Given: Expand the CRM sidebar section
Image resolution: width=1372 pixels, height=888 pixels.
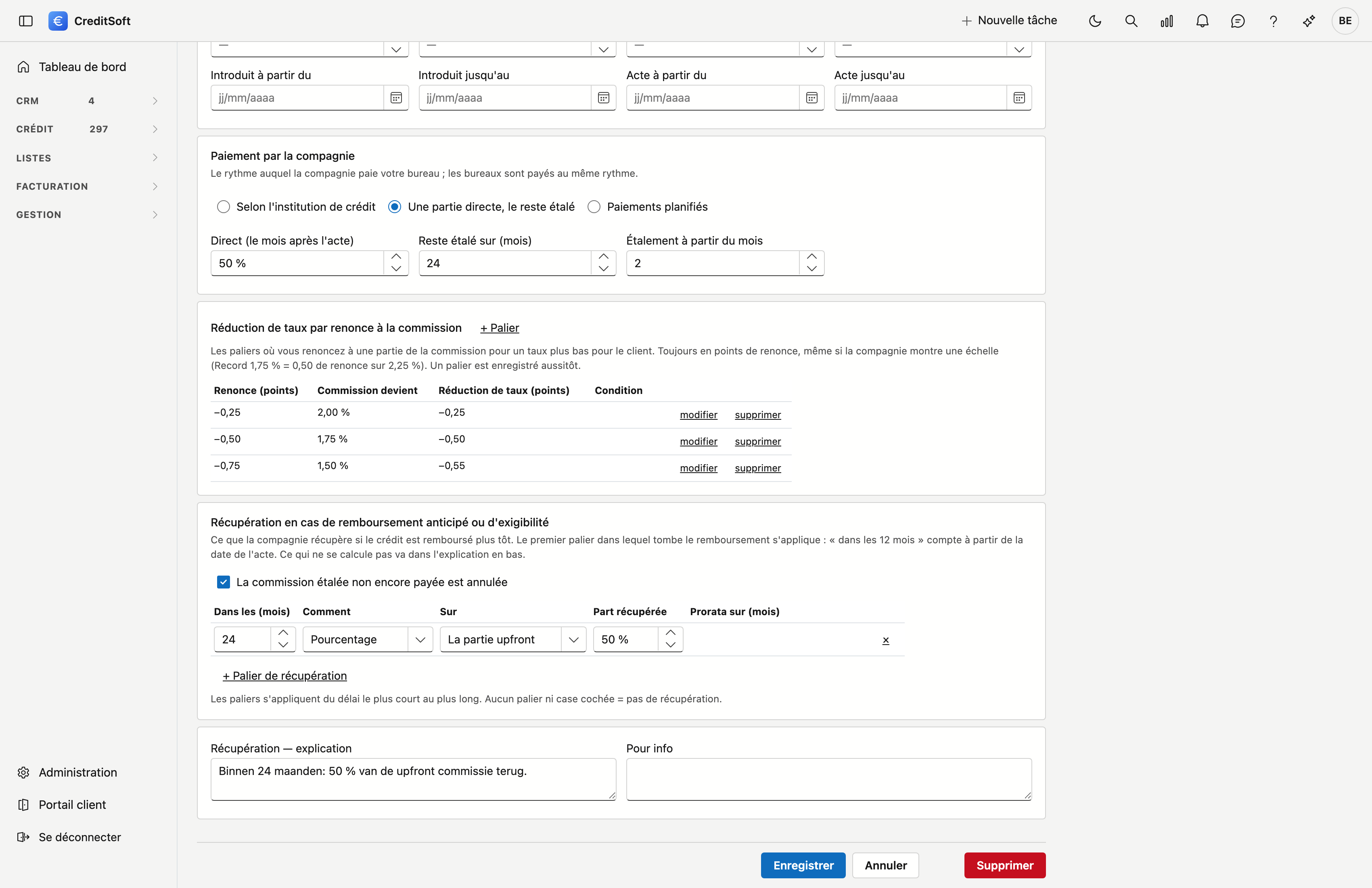Looking at the screenshot, I should pos(86,101).
